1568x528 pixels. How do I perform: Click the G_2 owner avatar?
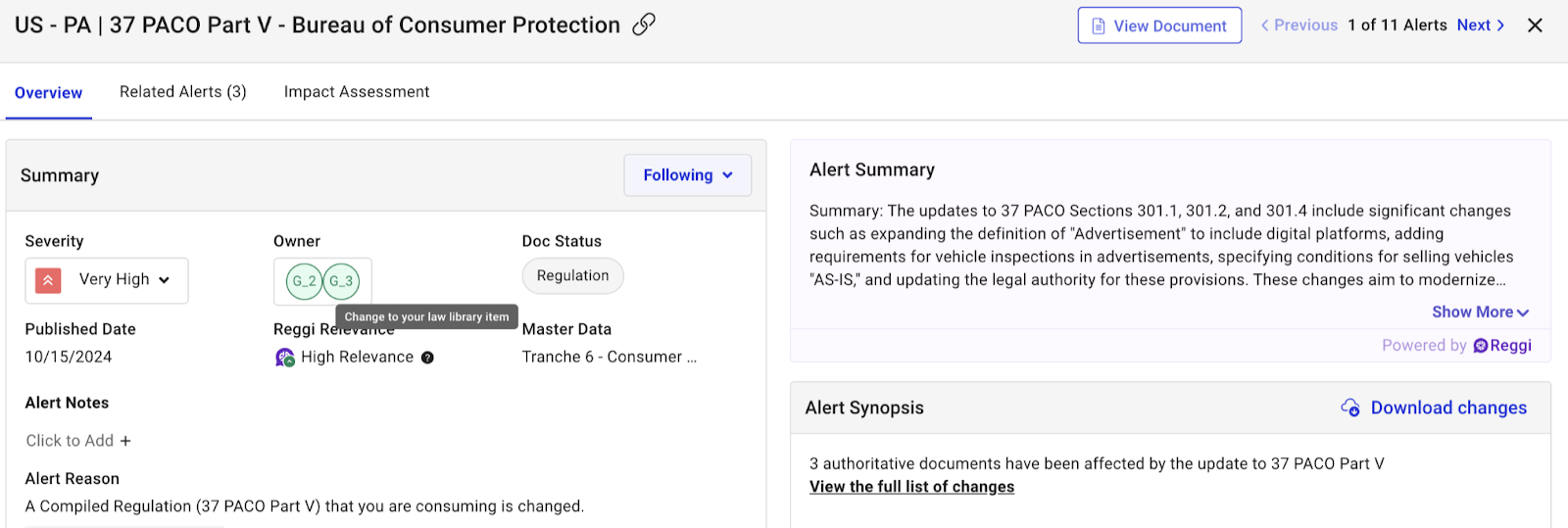(304, 281)
